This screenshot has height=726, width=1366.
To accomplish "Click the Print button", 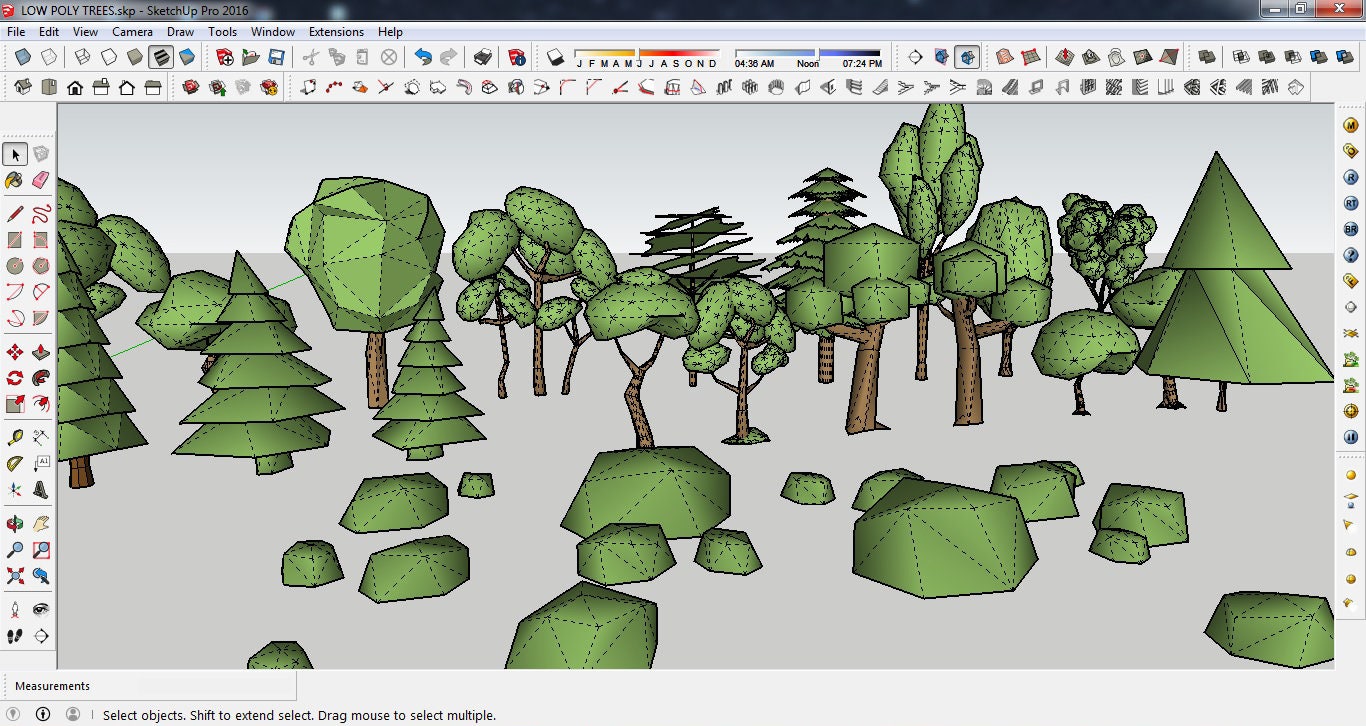I will pos(483,57).
